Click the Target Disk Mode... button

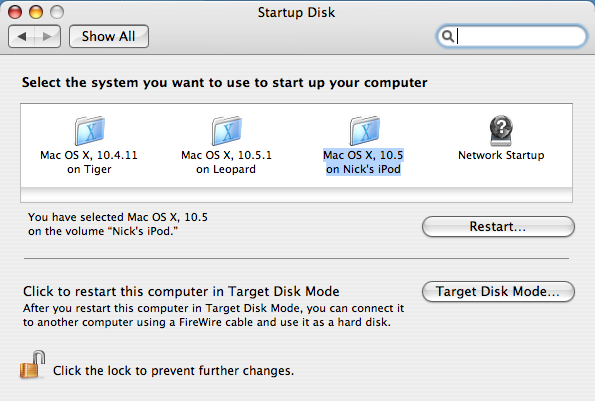click(498, 291)
